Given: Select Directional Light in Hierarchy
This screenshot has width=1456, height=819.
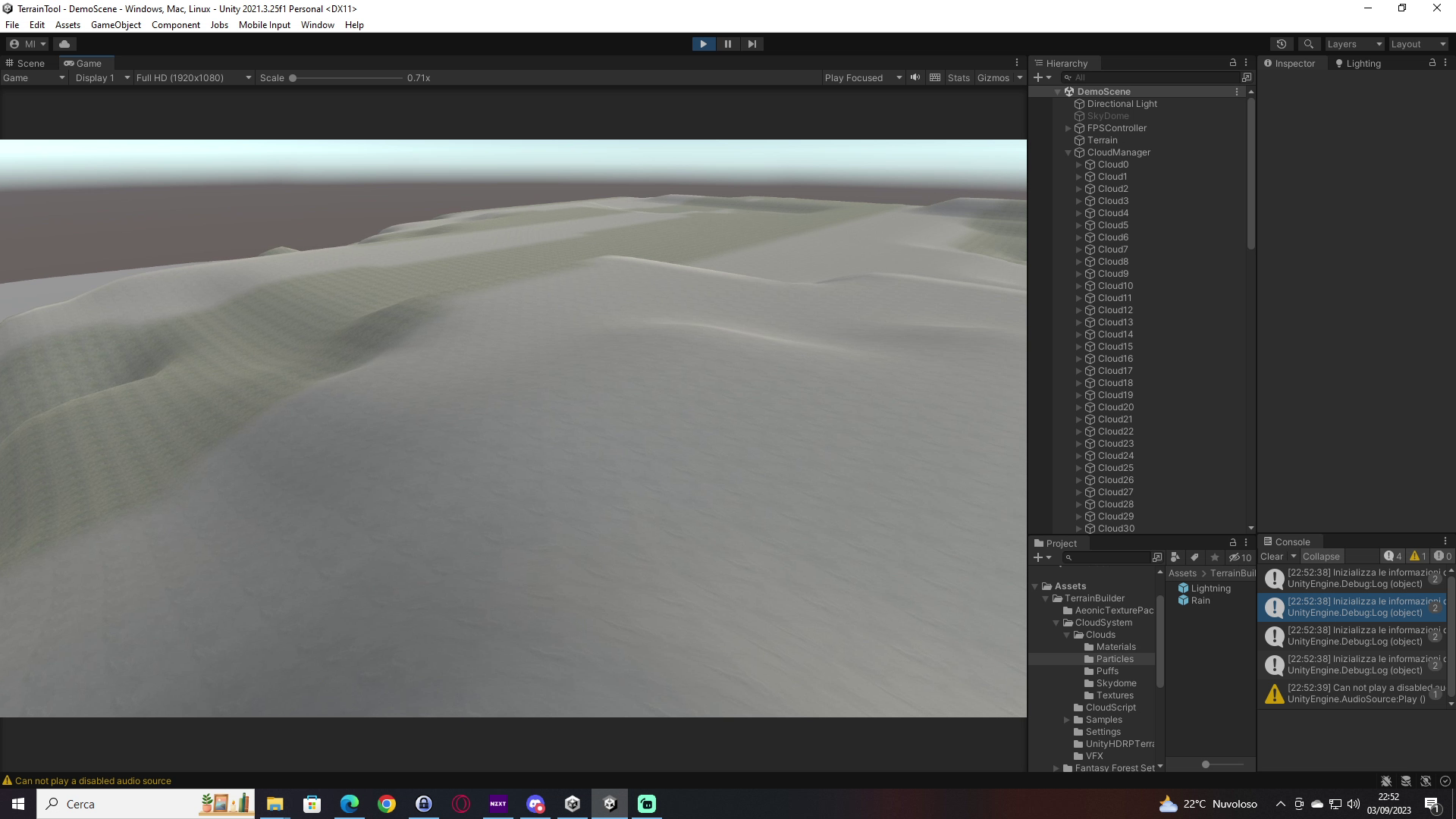Looking at the screenshot, I should [1122, 104].
